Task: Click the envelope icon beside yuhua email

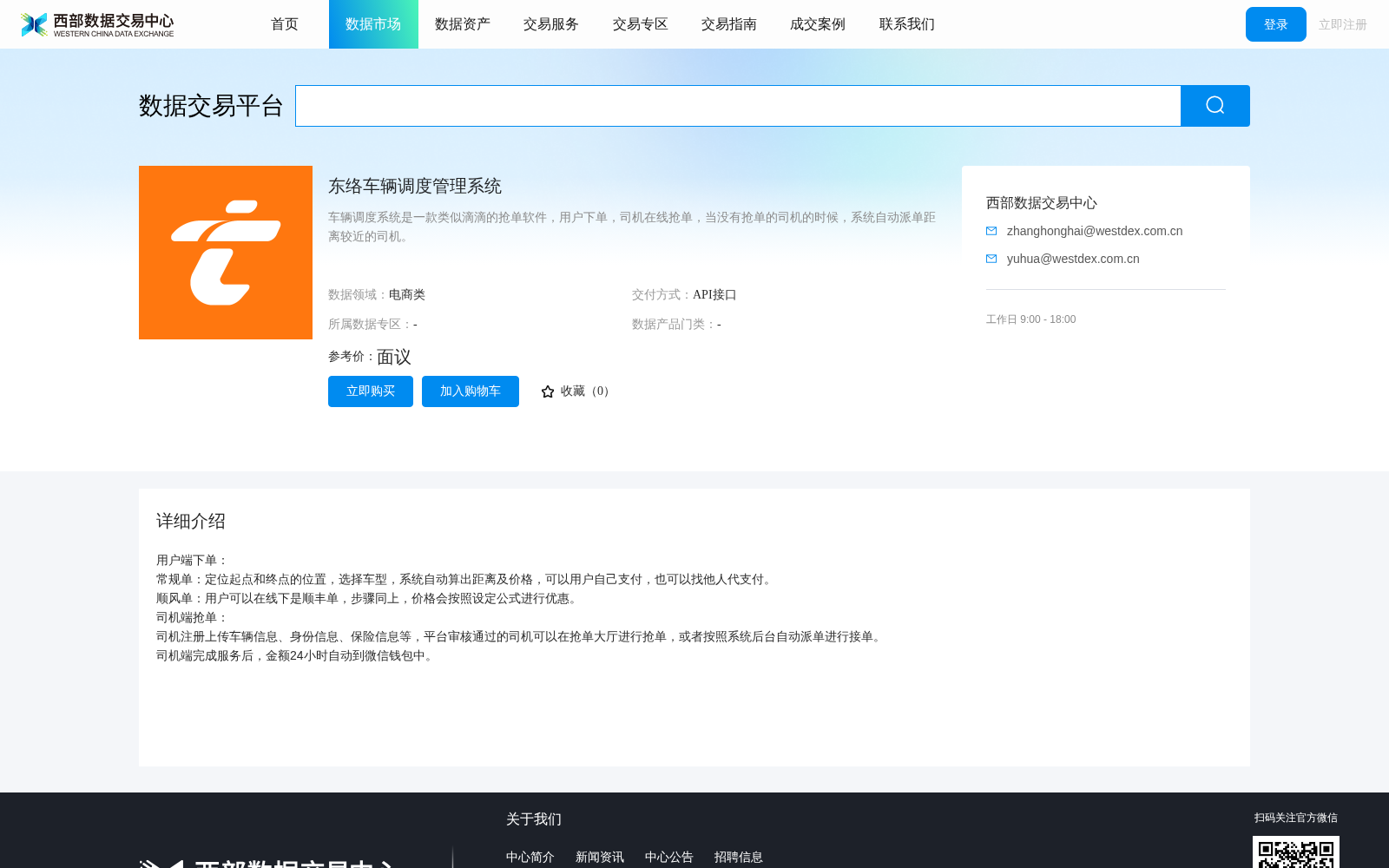Action: click(991, 259)
